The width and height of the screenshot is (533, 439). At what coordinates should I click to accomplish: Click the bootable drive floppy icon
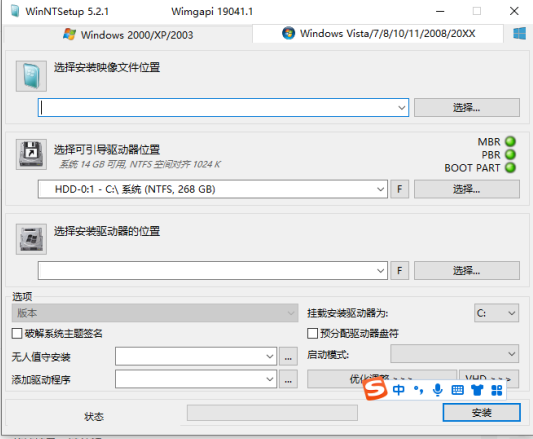click(x=31, y=154)
